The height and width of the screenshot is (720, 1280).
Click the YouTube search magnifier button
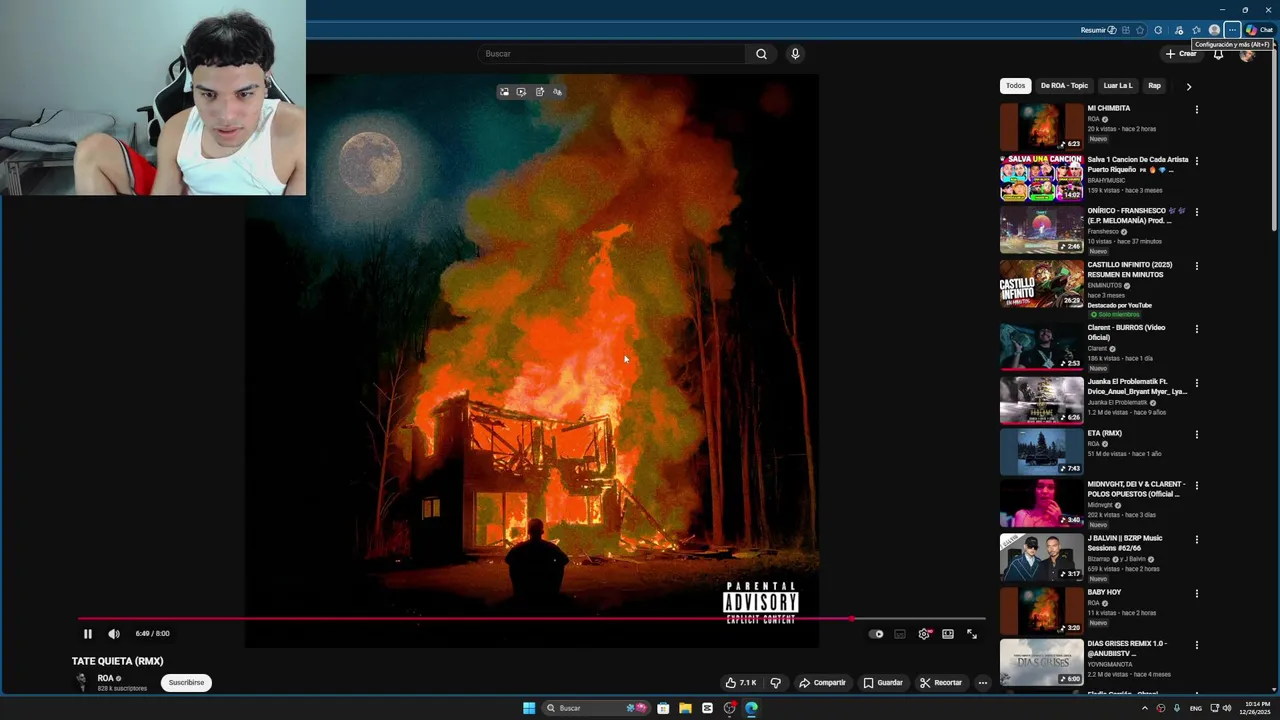click(x=761, y=54)
